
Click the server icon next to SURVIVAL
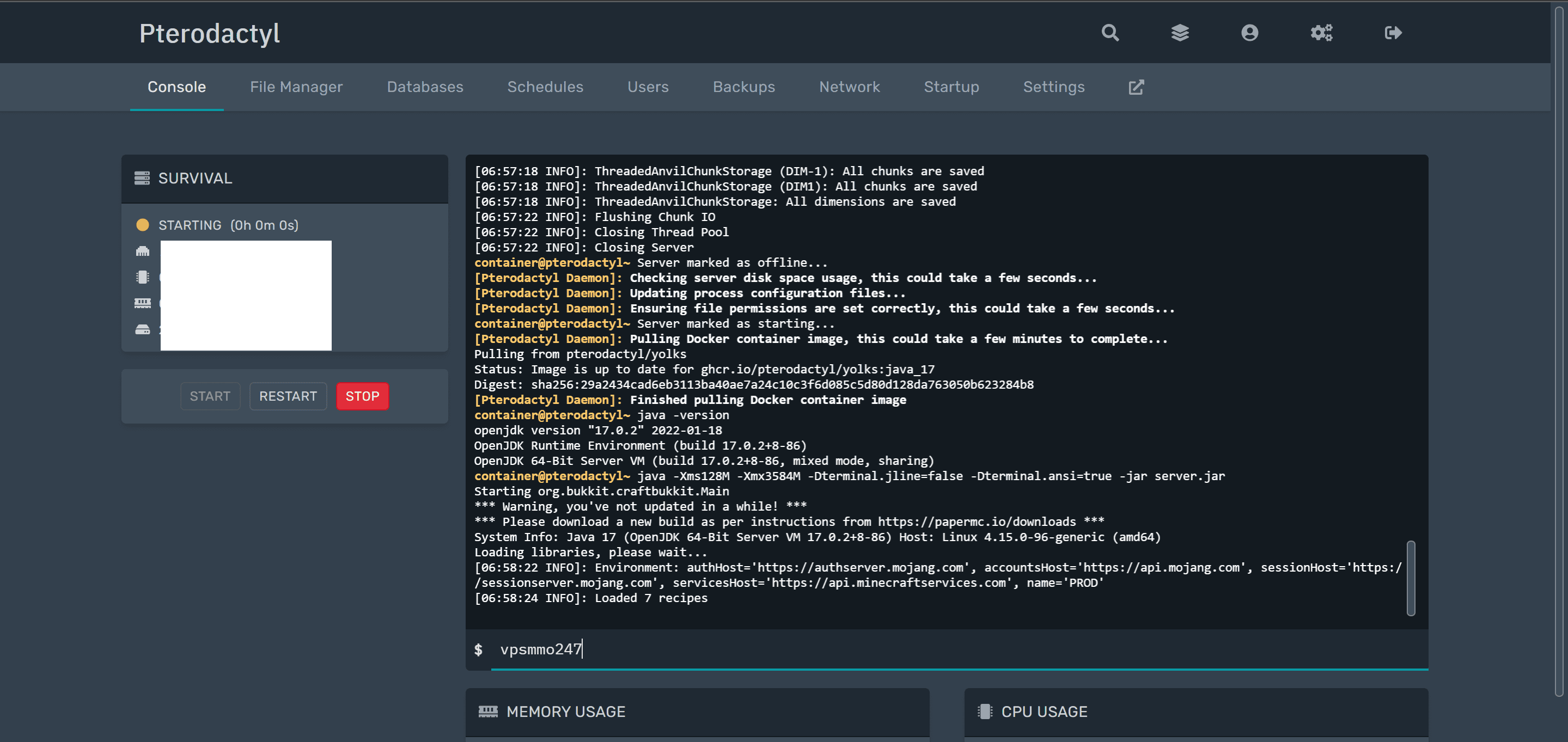pyautogui.click(x=142, y=178)
